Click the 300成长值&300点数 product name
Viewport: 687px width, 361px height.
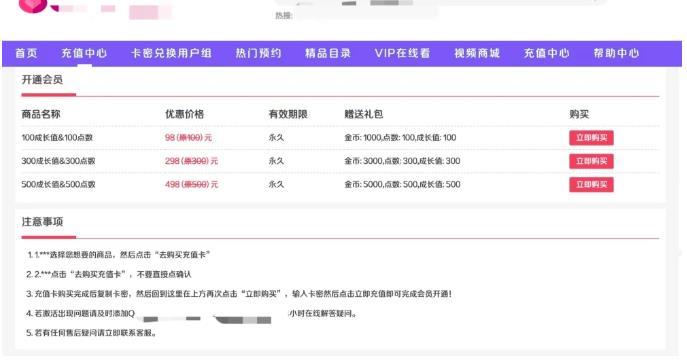[58, 161]
